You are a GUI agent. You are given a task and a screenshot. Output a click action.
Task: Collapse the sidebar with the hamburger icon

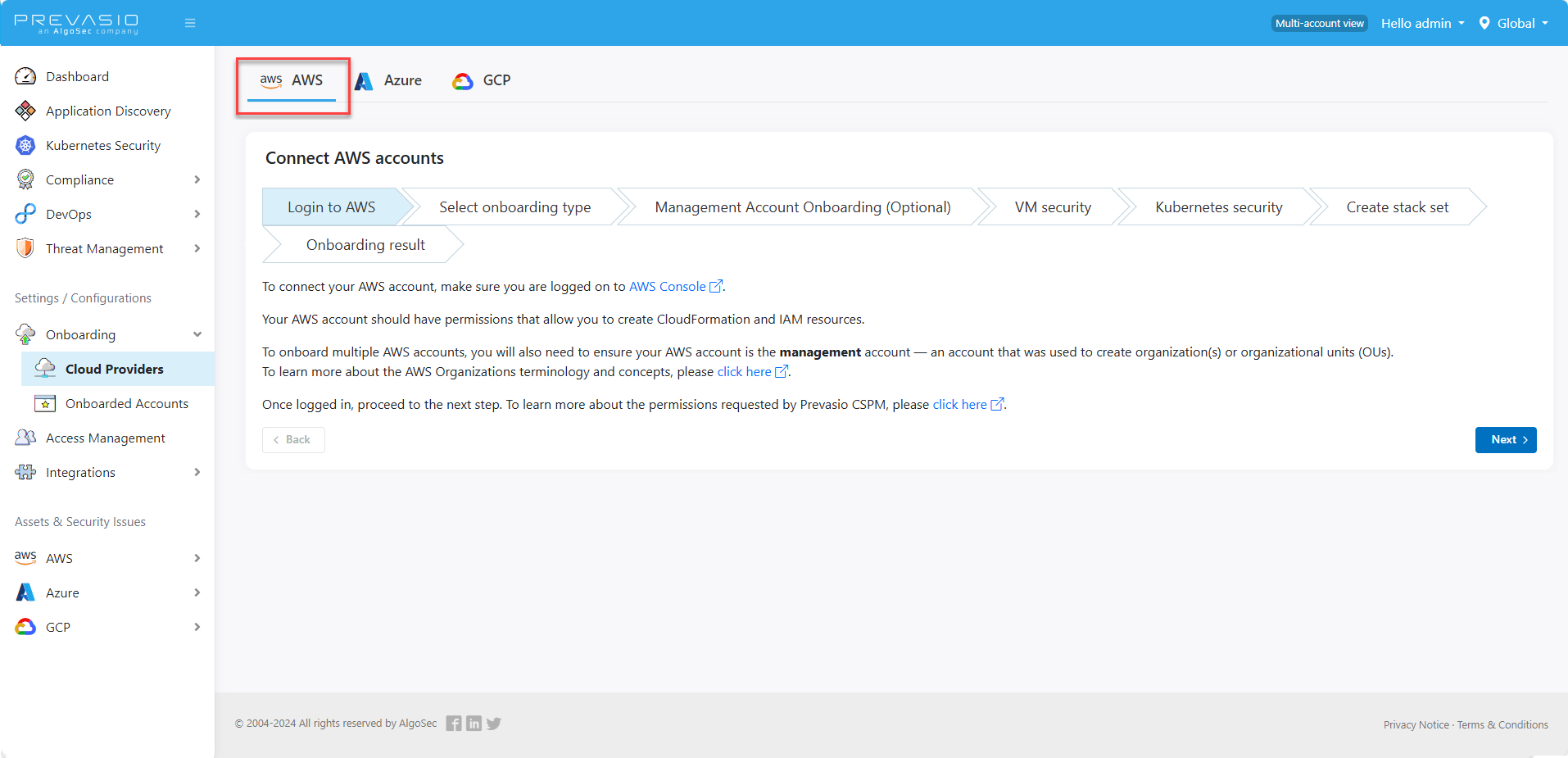pos(190,23)
